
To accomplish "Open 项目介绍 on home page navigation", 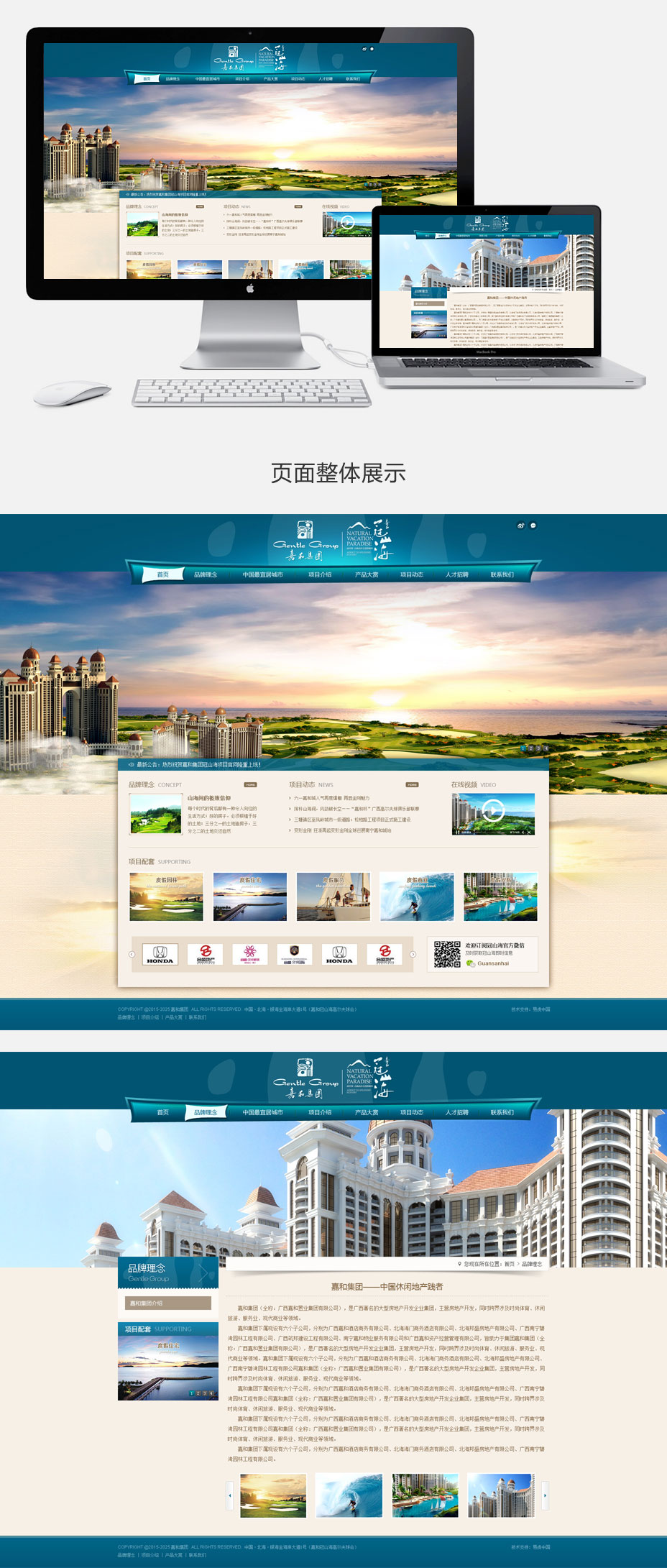I will (x=320, y=574).
